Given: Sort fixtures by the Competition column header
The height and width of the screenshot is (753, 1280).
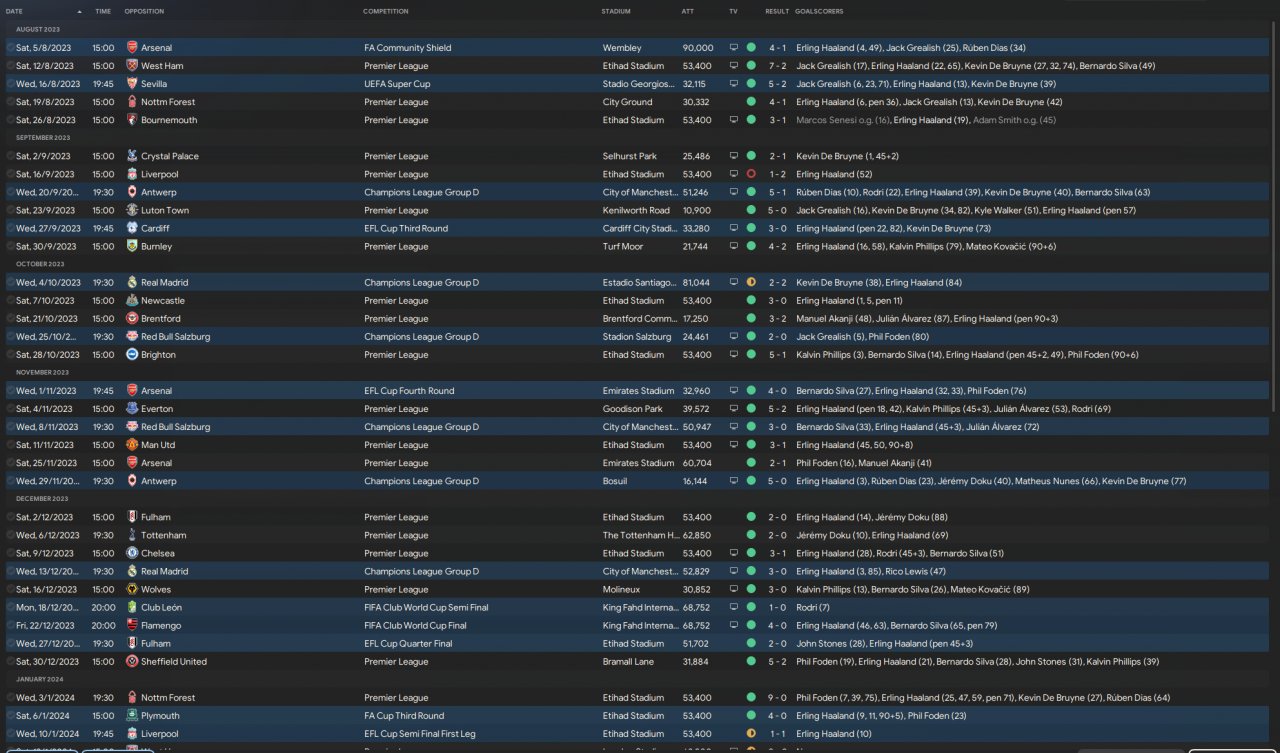Looking at the screenshot, I should pyautogui.click(x=386, y=11).
